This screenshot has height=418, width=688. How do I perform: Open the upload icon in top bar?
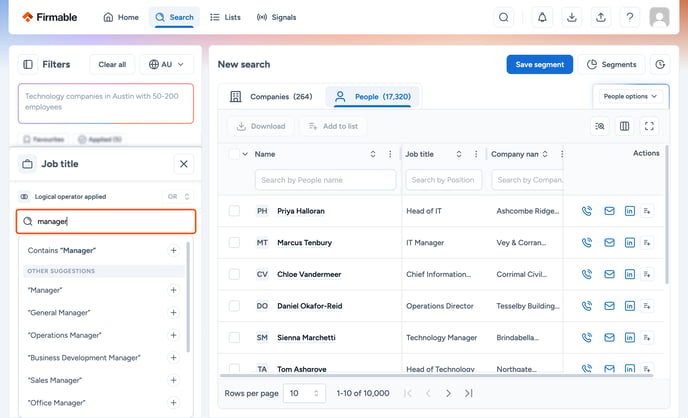tap(601, 18)
